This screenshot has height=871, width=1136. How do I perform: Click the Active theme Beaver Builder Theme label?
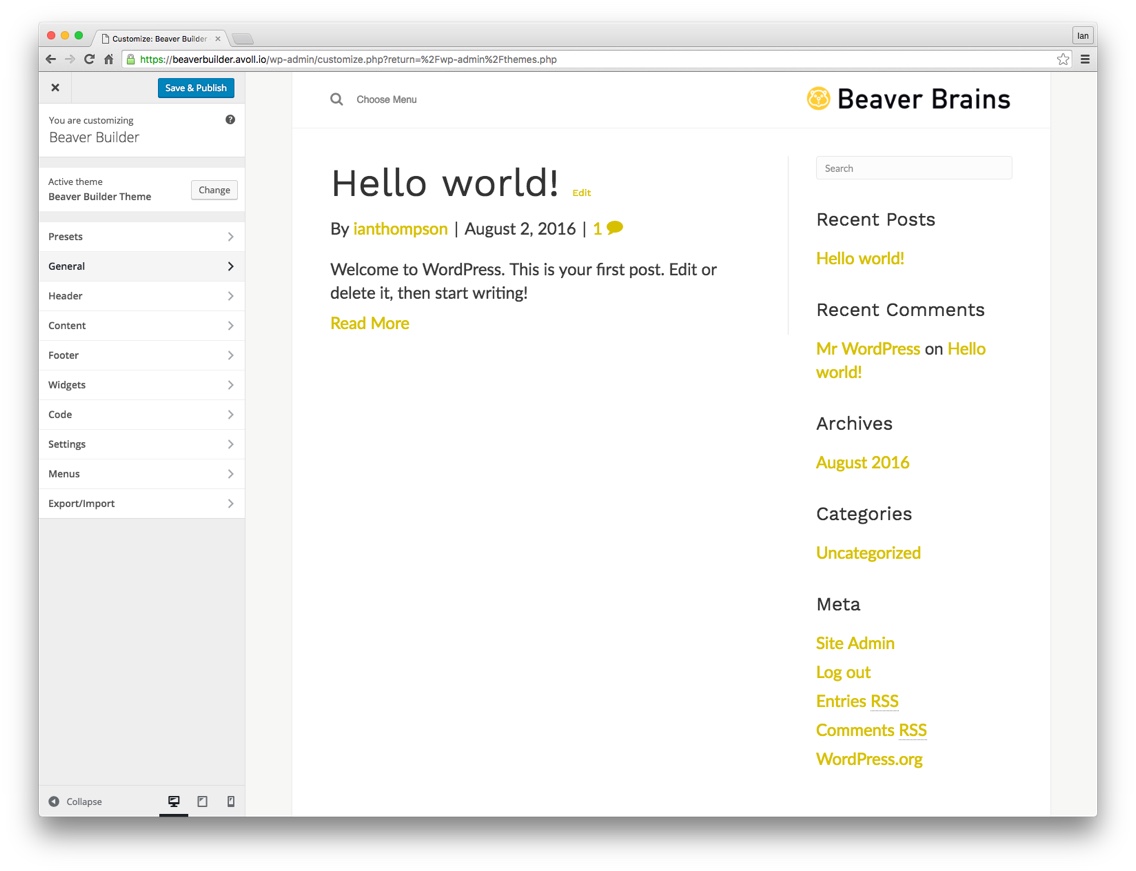[100, 189]
